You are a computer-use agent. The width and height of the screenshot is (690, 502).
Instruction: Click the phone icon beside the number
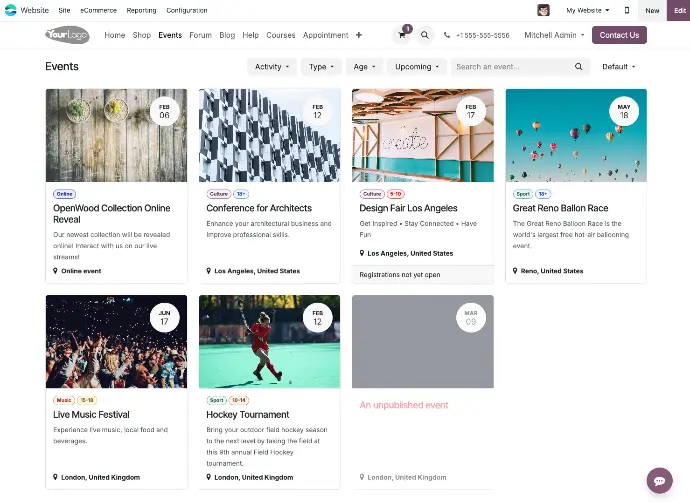pyautogui.click(x=447, y=35)
